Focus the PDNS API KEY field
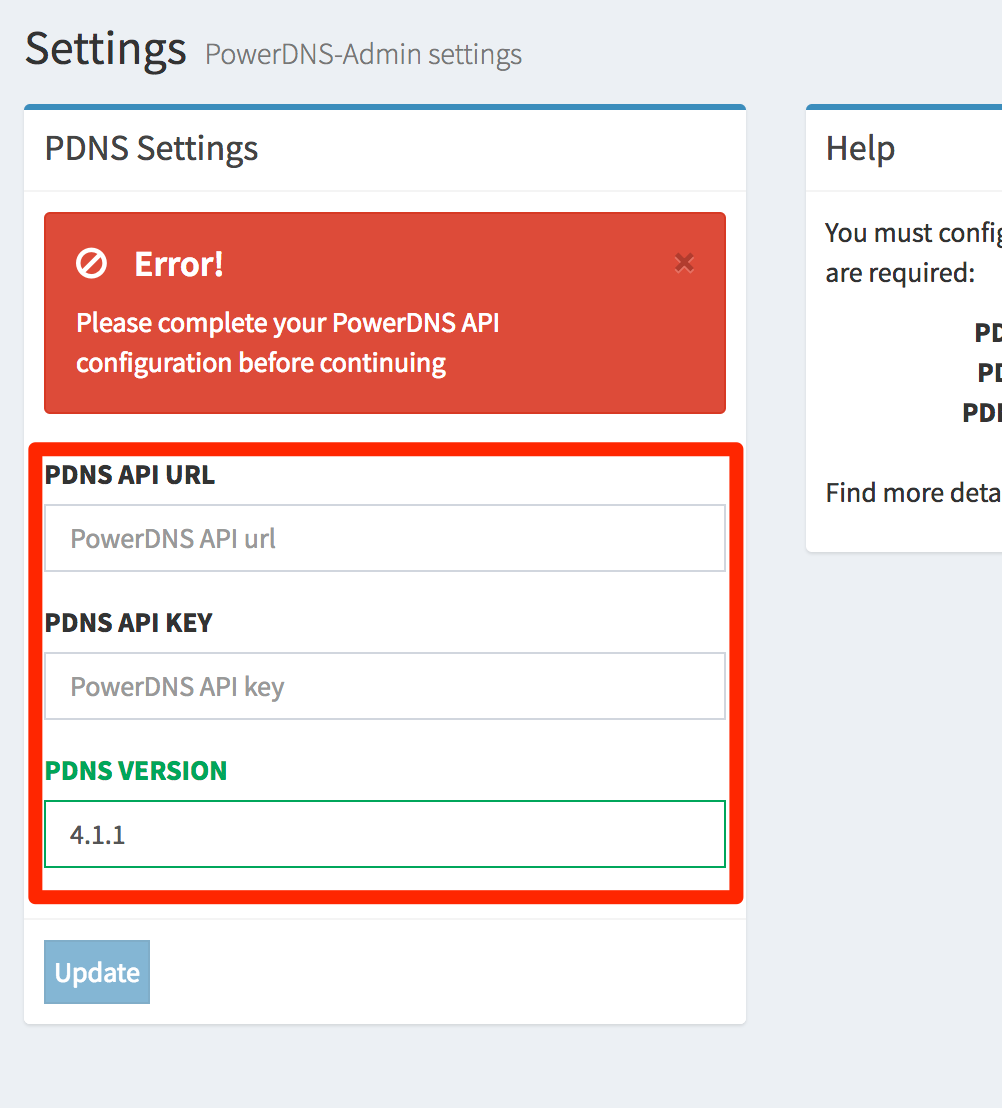The height and width of the screenshot is (1108, 1002). coord(384,686)
